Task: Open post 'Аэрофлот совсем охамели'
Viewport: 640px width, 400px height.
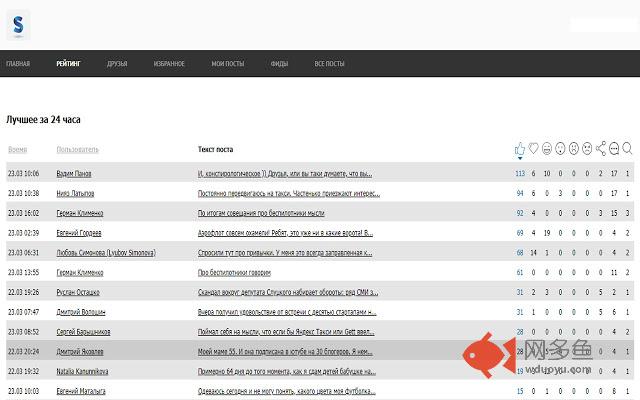Action: tap(285, 233)
